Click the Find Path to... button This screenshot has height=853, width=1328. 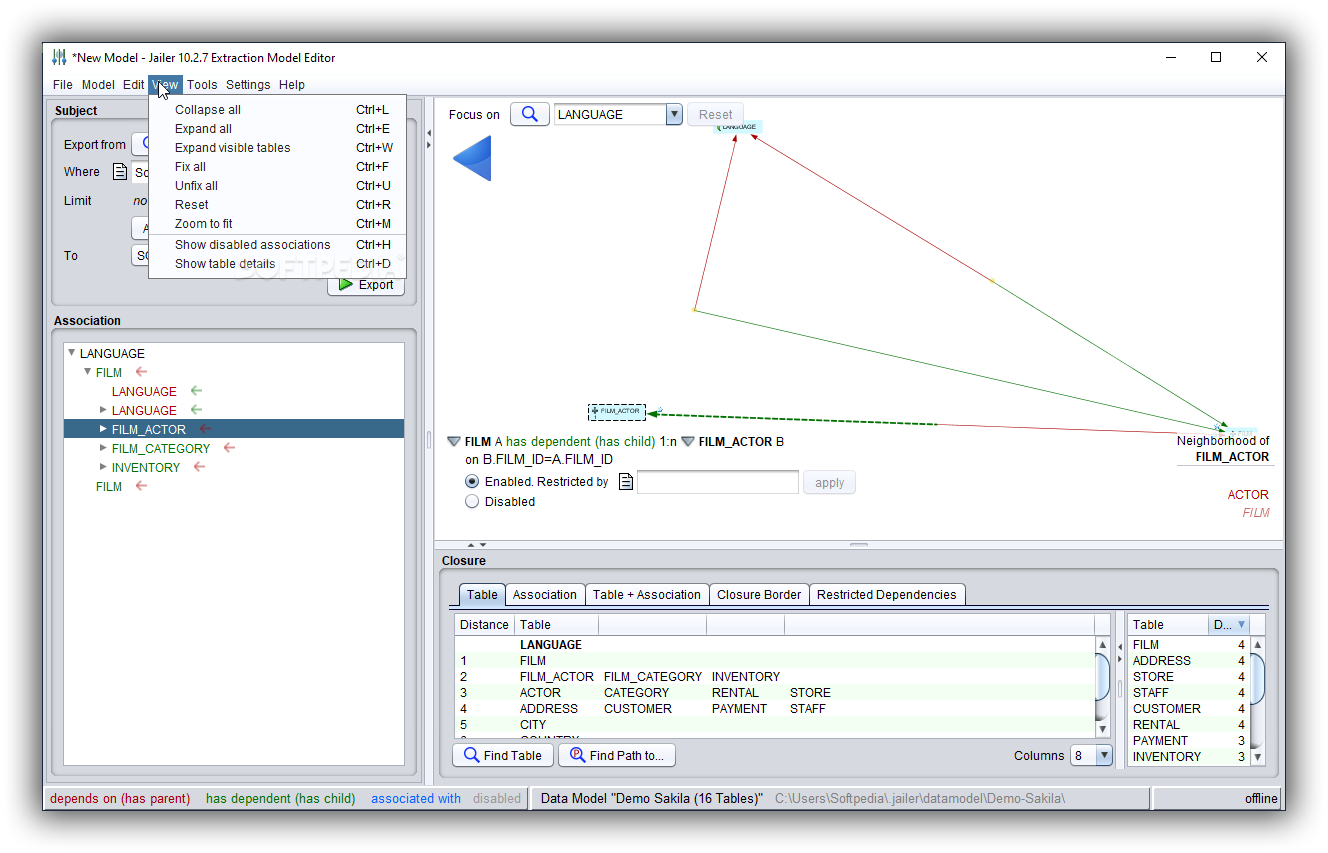click(x=617, y=755)
